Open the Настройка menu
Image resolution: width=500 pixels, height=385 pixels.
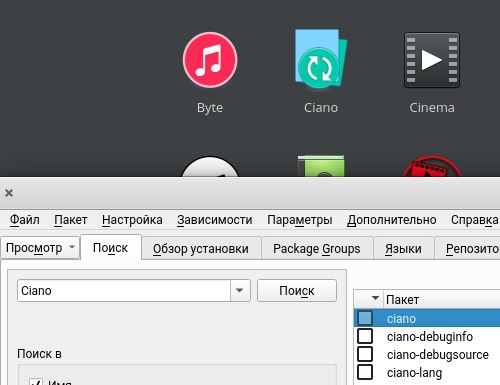point(132,220)
